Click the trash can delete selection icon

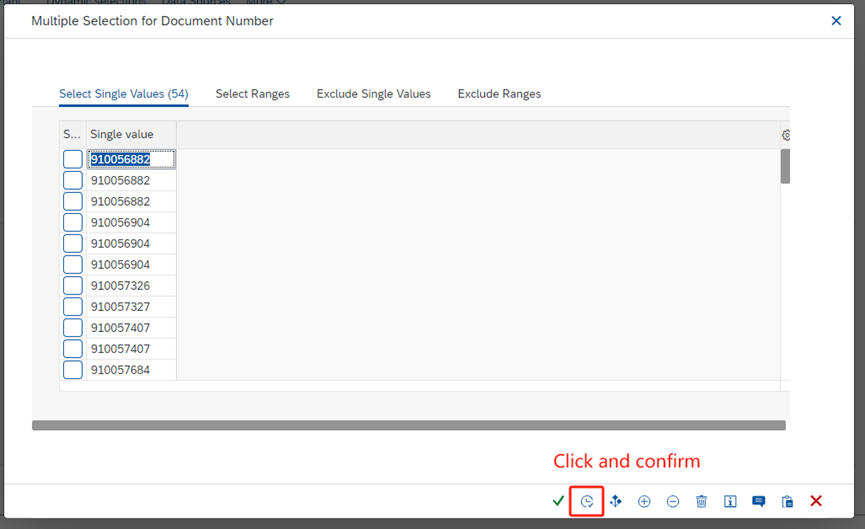[702, 501]
